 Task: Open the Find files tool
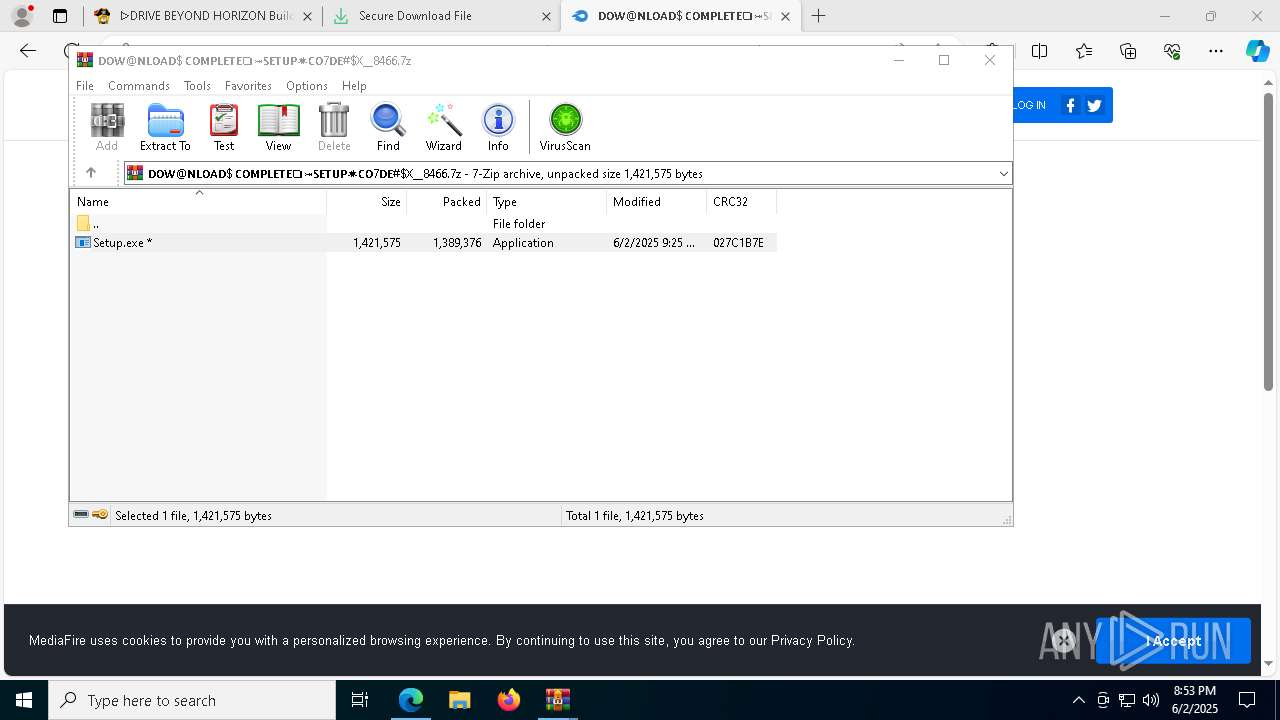[388, 127]
